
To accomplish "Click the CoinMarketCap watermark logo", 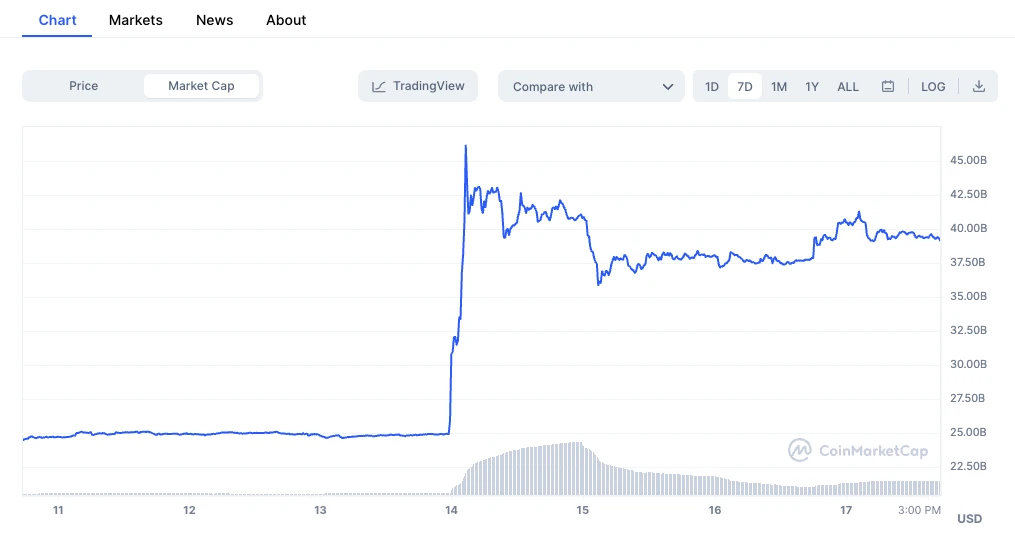I will coord(800,450).
